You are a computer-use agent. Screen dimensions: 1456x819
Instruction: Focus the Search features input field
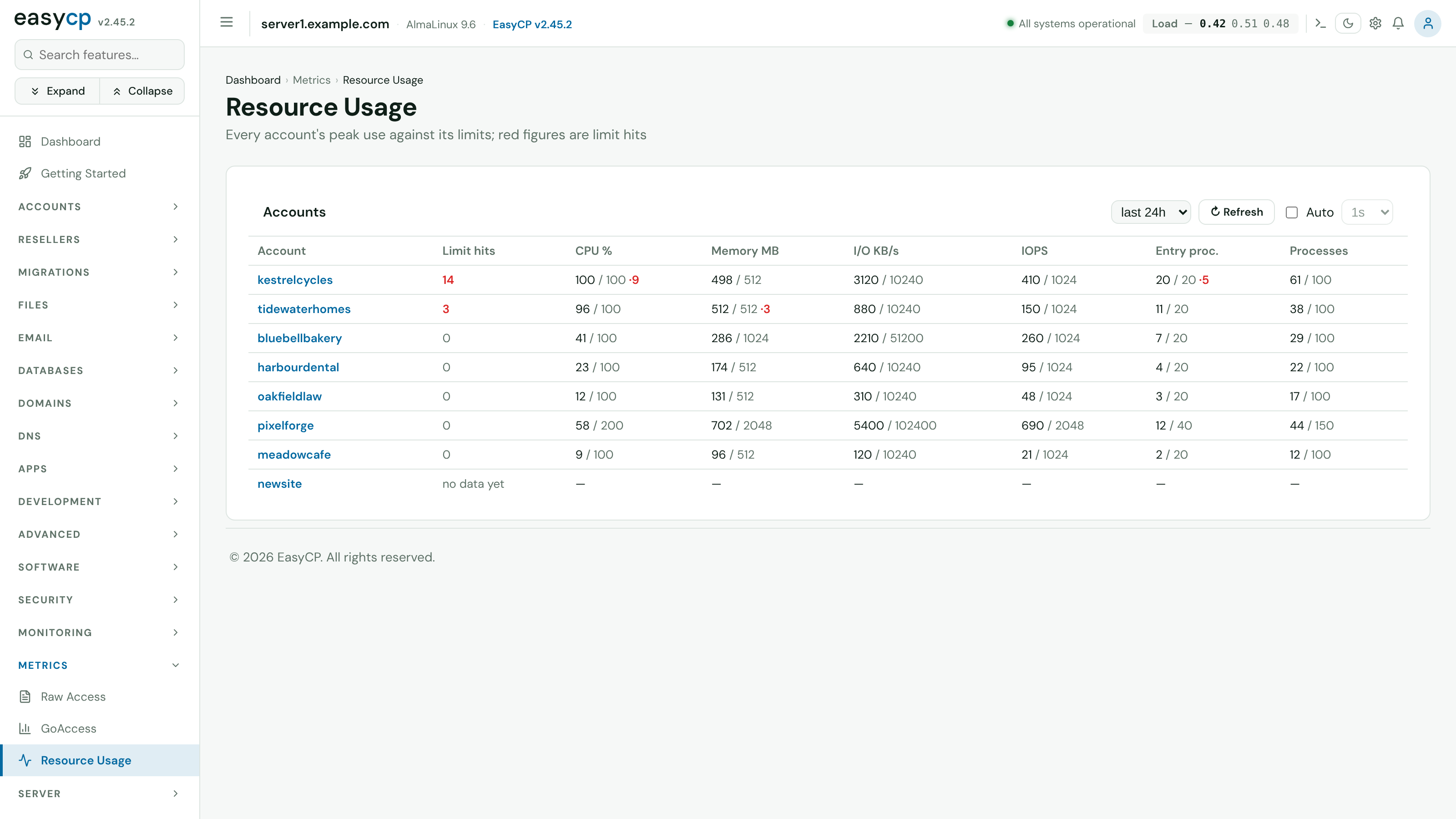(100, 55)
